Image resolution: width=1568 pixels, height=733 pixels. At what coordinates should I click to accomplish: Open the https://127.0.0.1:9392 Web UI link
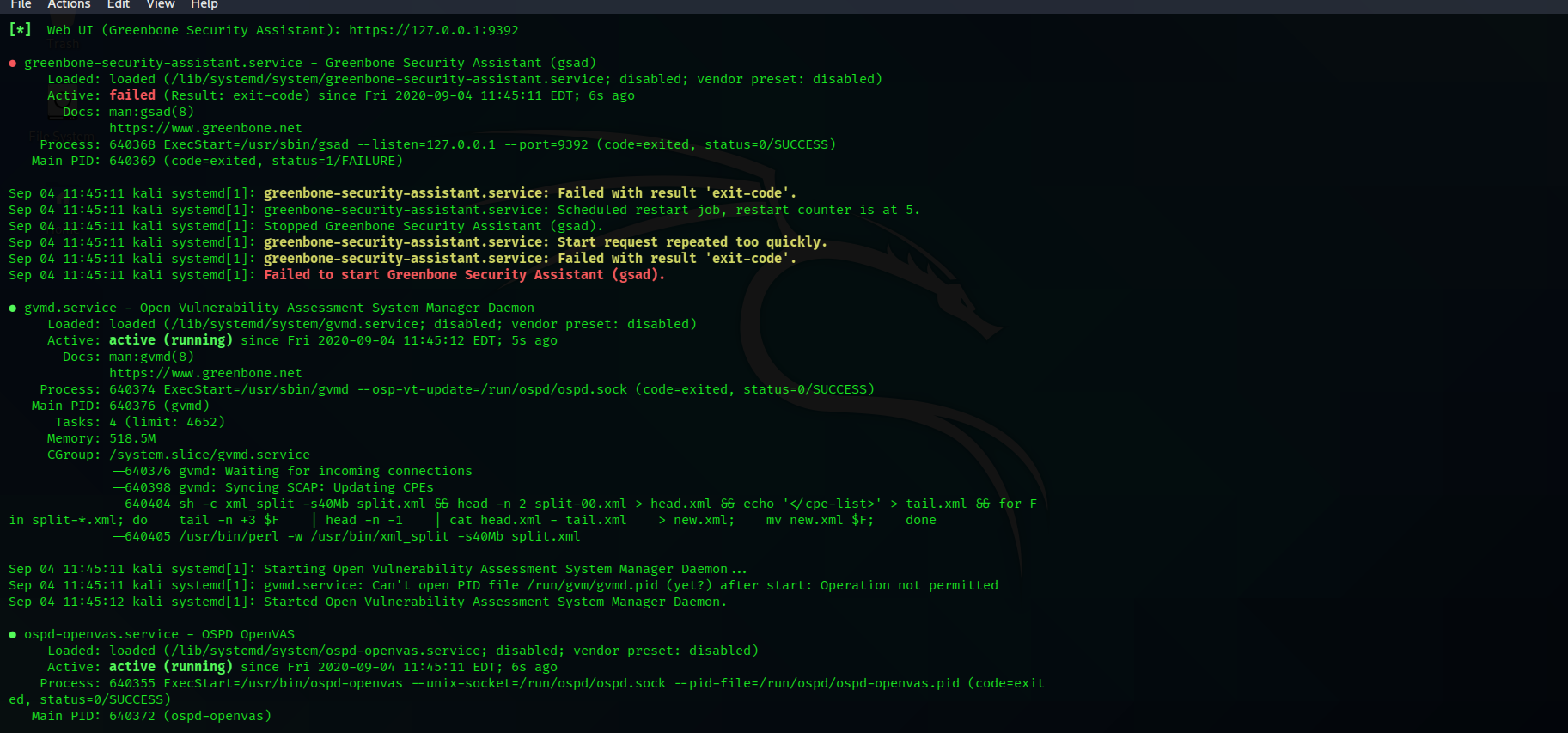433,30
